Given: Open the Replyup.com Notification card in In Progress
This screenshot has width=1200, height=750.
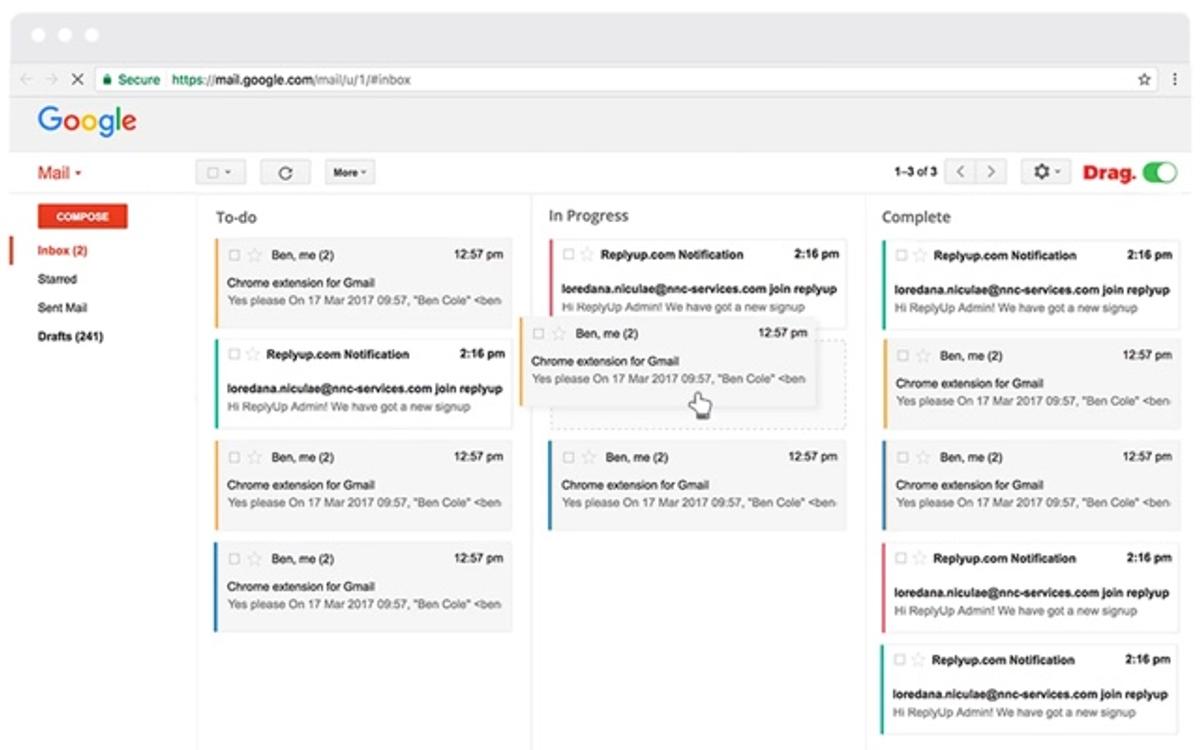Looking at the screenshot, I should coord(698,284).
